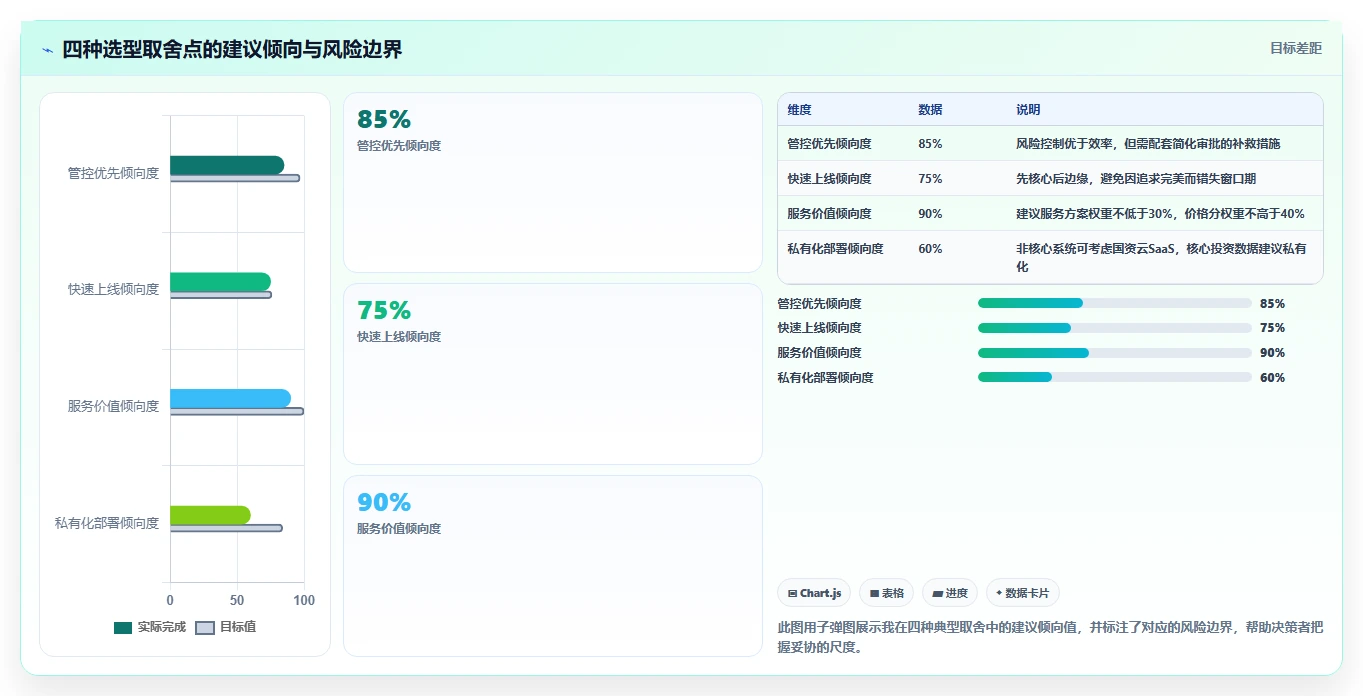
Task: Click the table cell 快速上线倾向度
Action: point(829,178)
